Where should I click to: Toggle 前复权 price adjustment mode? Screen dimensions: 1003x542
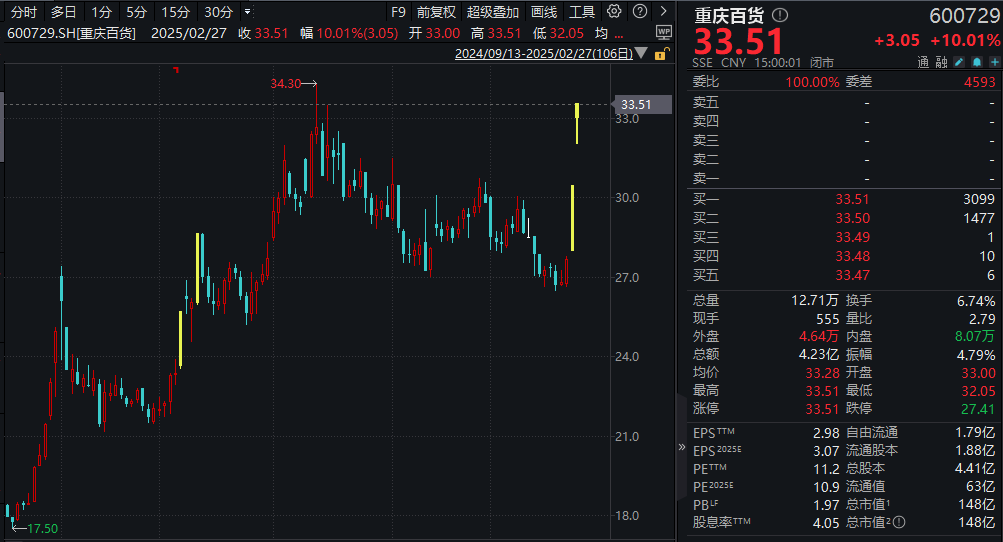tap(436, 12)
